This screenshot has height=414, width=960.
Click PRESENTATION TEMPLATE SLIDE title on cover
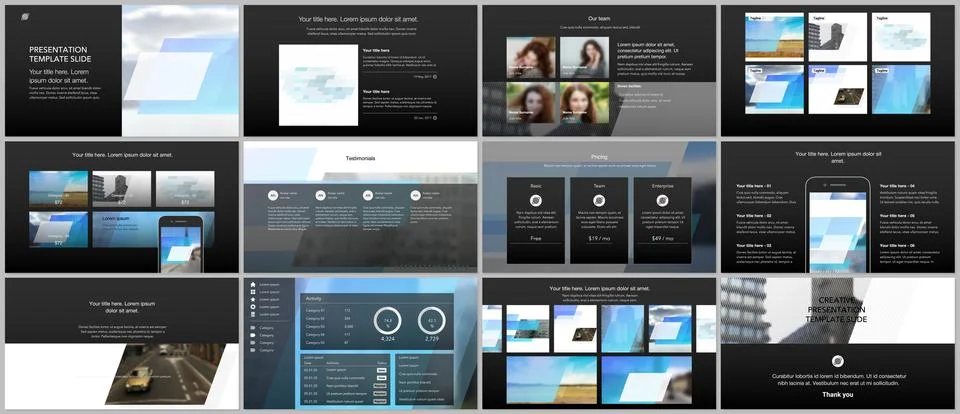[x=60, y=55]
